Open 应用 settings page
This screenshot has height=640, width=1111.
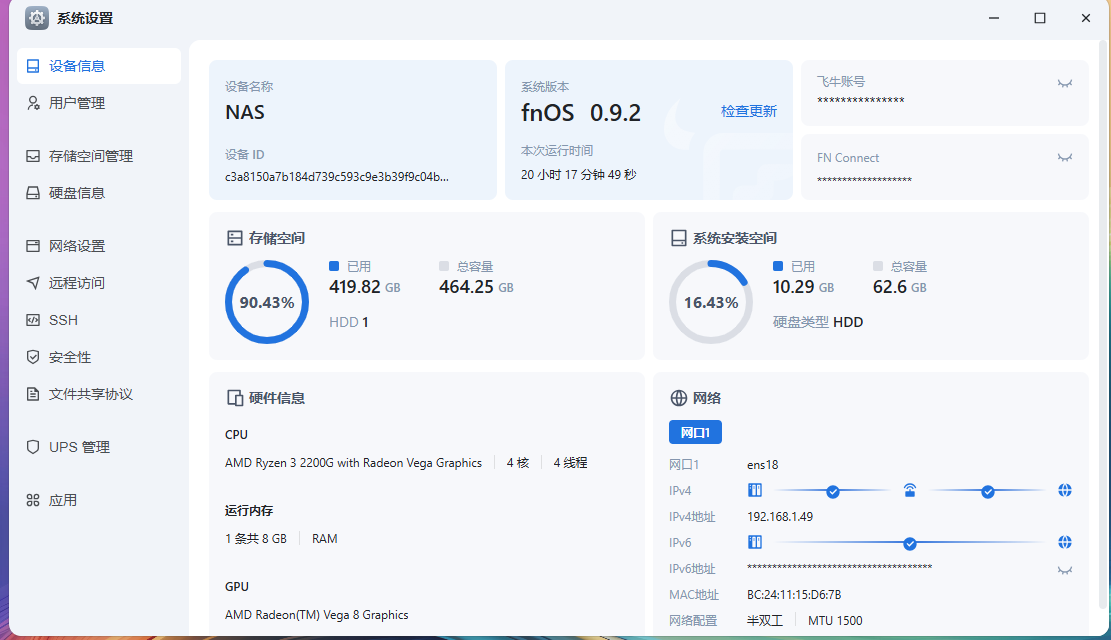pos(98,500)
